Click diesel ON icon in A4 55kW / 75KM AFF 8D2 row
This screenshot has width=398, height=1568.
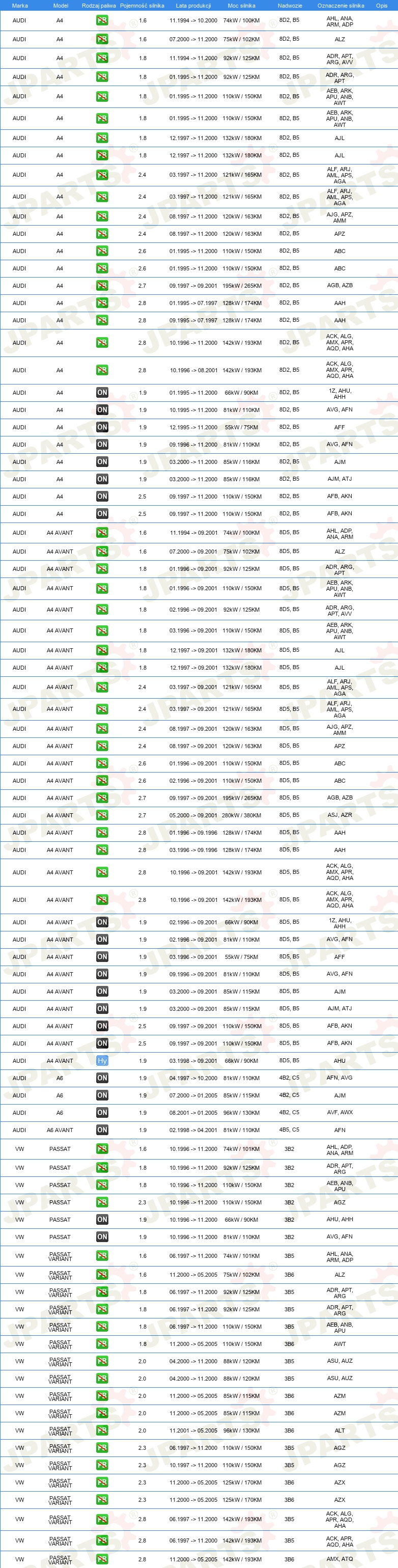click(102, 427)
